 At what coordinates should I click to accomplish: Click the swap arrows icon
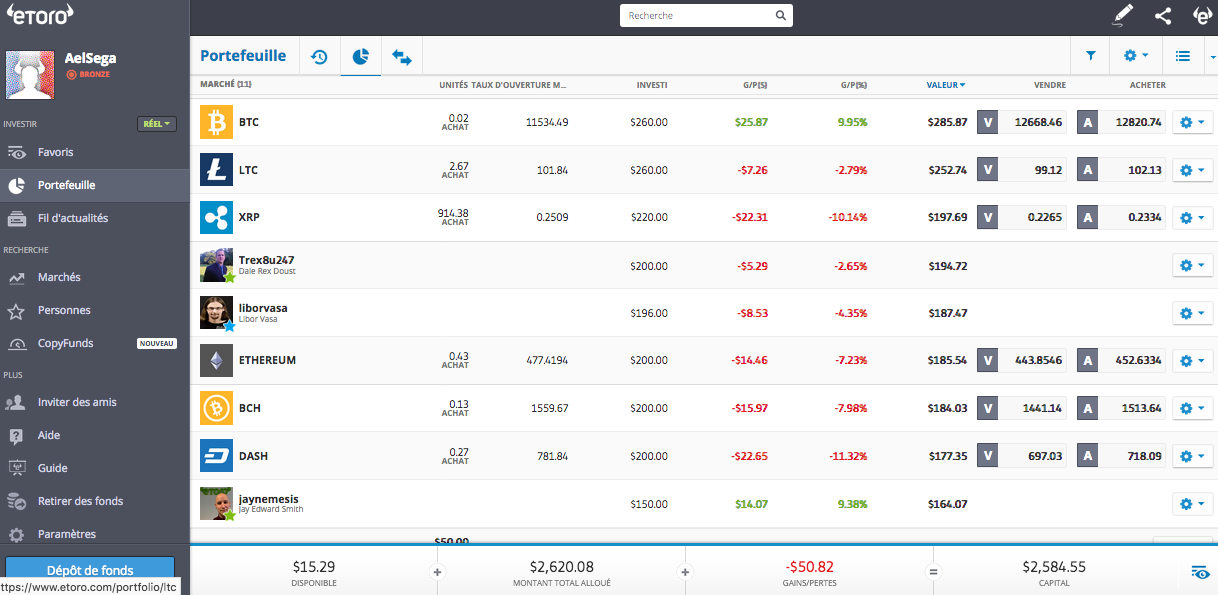tap(402, 58)
